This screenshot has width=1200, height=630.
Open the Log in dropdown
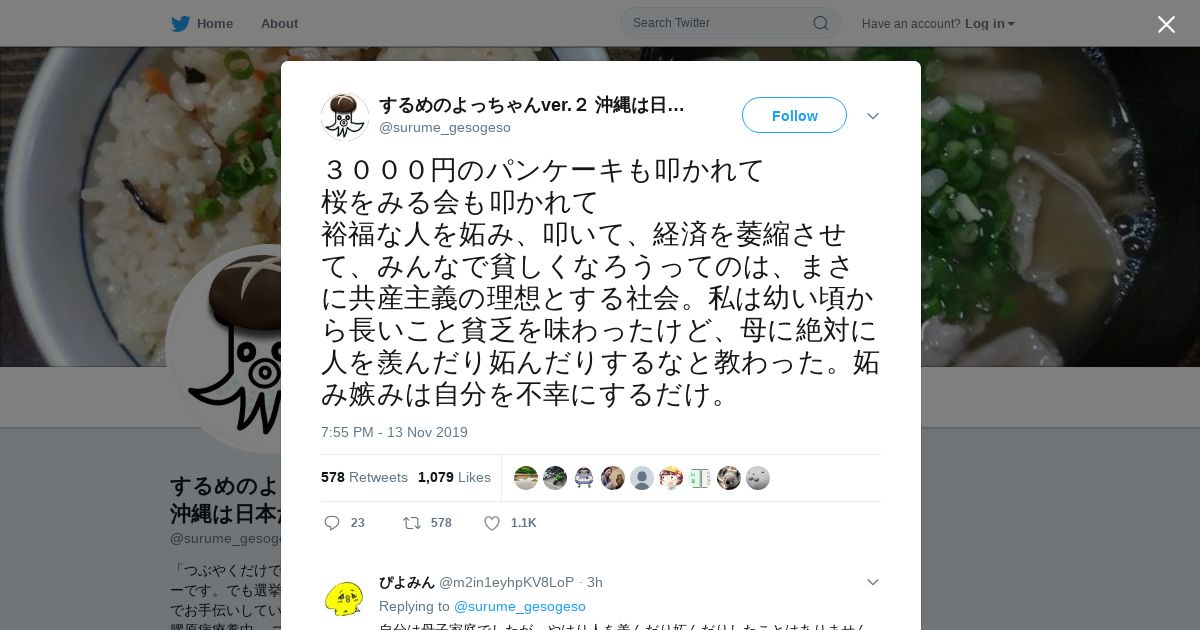989,23
